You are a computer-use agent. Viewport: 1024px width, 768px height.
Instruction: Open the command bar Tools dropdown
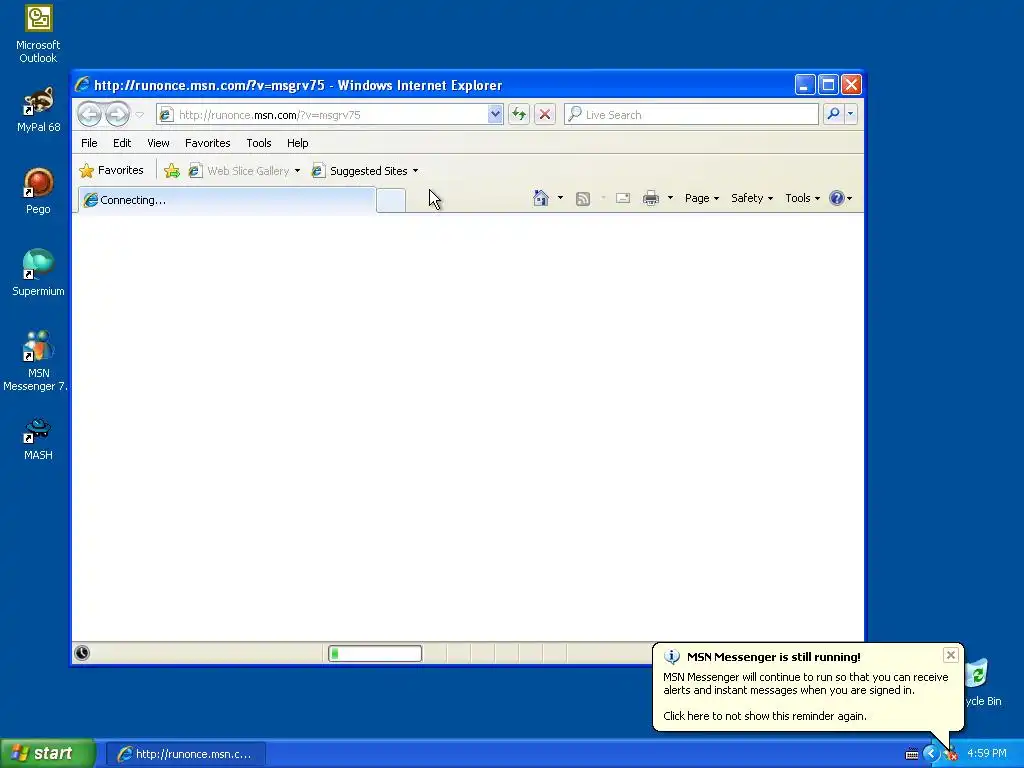pos(802,198)
